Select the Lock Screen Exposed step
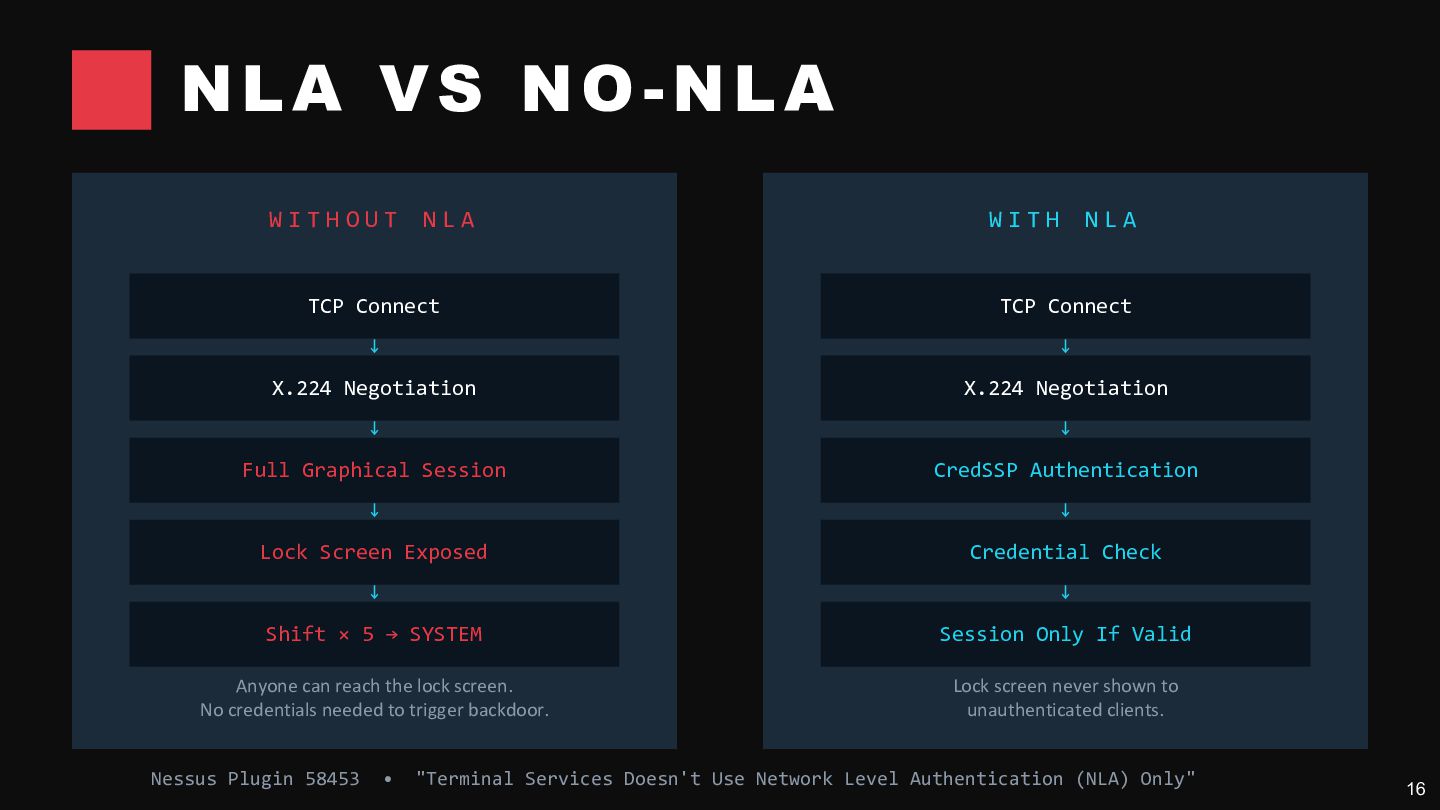Viewport: 1440px width, 810px height. [x=374, y=552]
